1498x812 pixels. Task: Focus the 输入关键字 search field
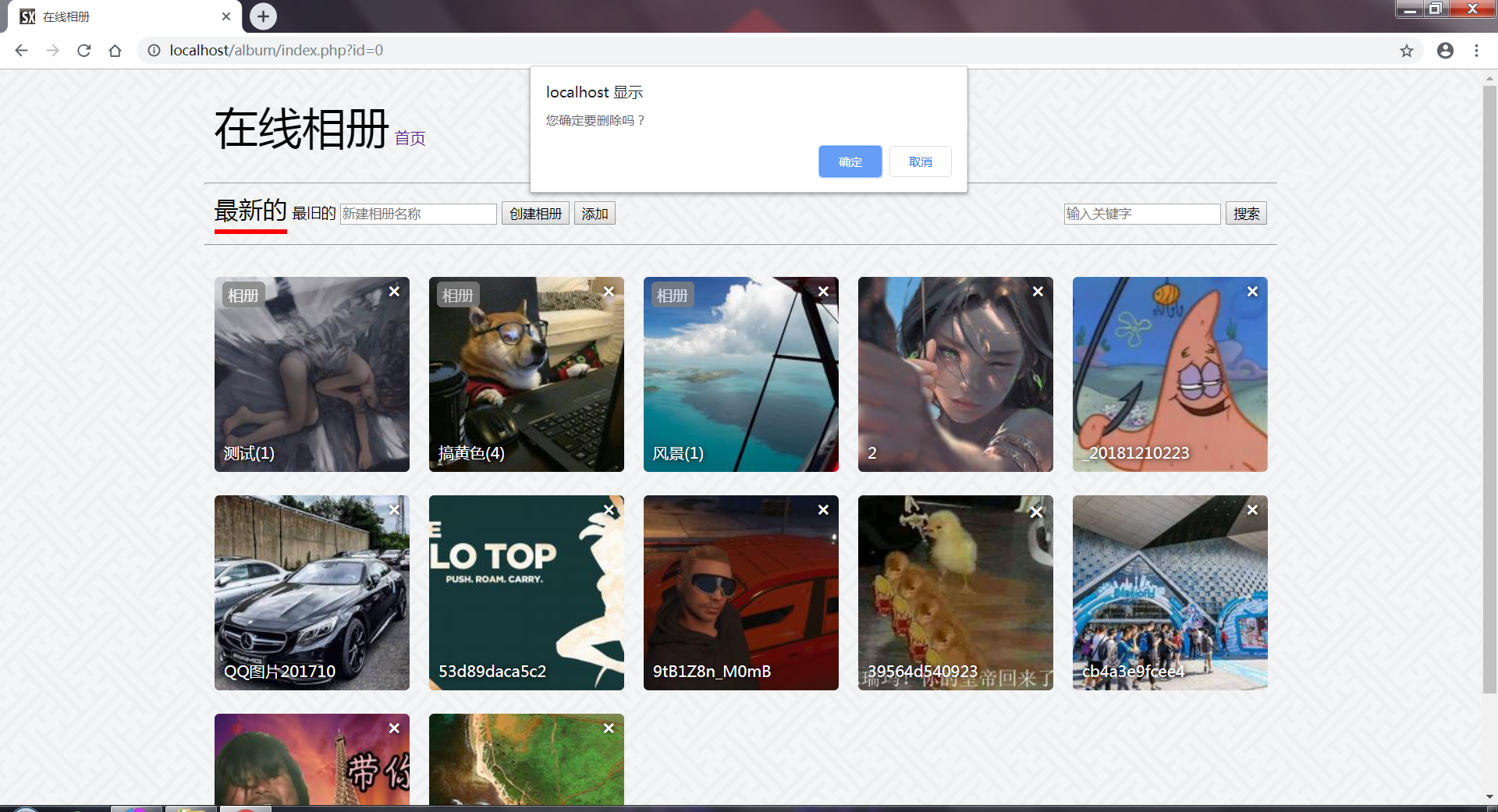pyautogui.click(x=1142, y=214)
